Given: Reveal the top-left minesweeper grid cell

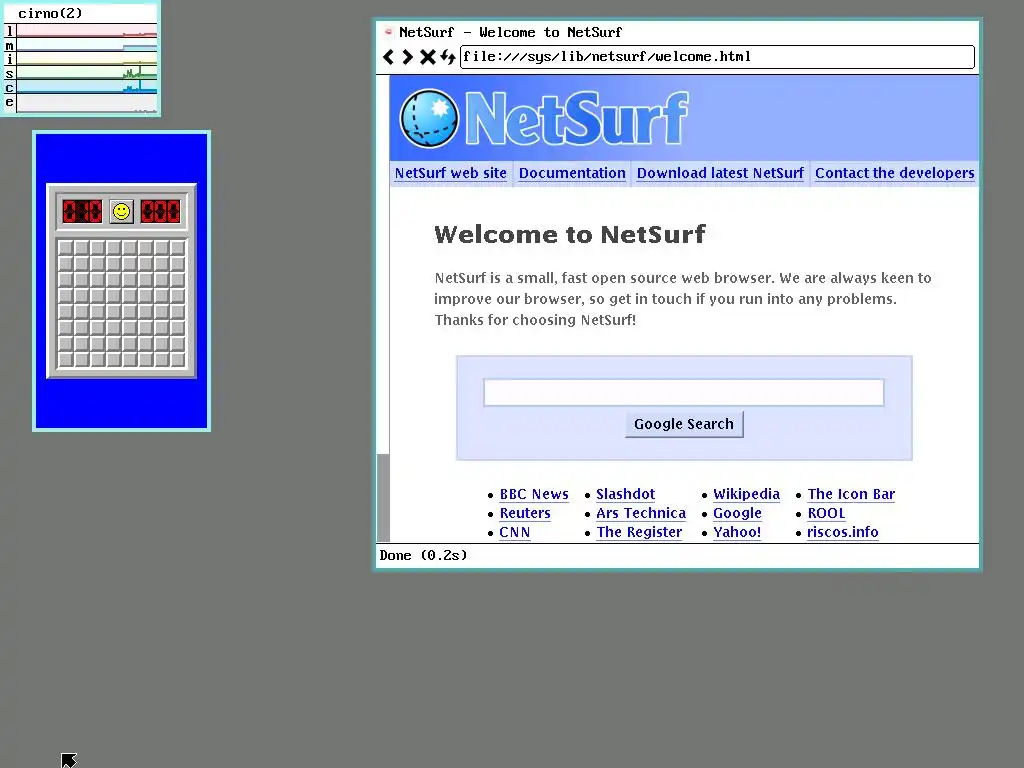Looking at the screenshot, I should click(65, 248).
